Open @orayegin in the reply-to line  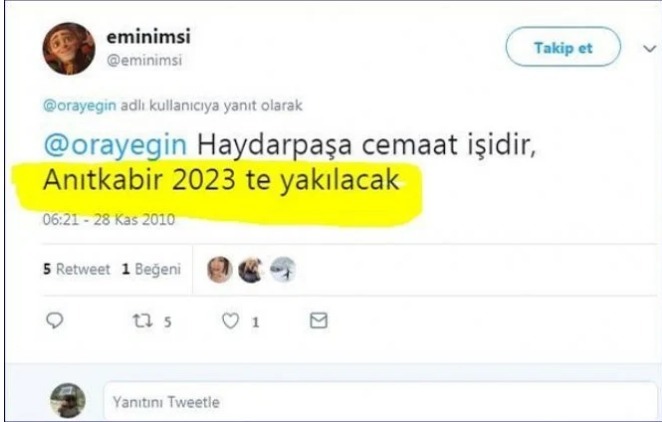pyautogui.click(x=79, y=105)
